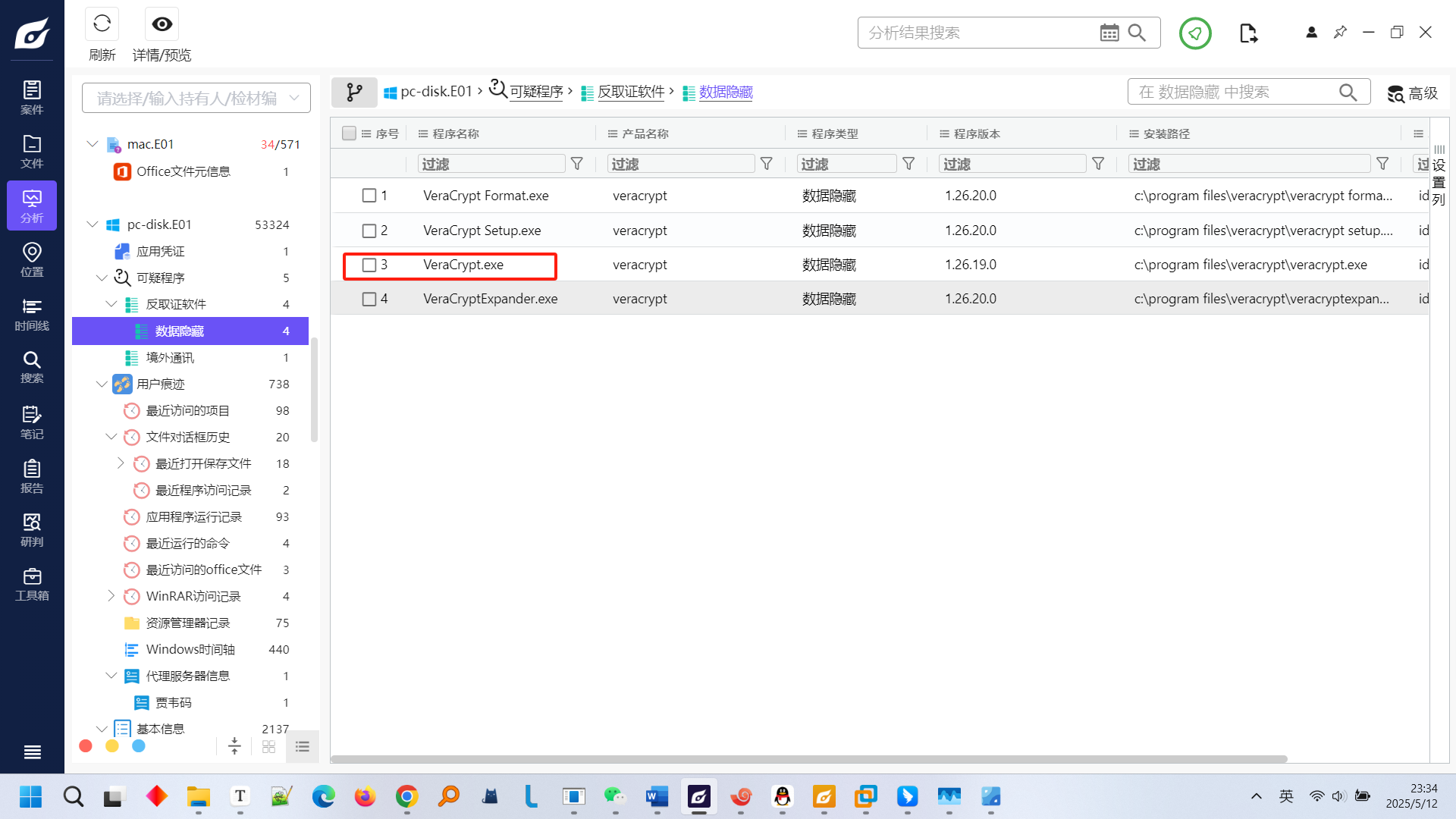Check the box for row 3 VeraCrypt.exe
Image resolution: width=1456 pixels, height=819 pixels.
369,265
